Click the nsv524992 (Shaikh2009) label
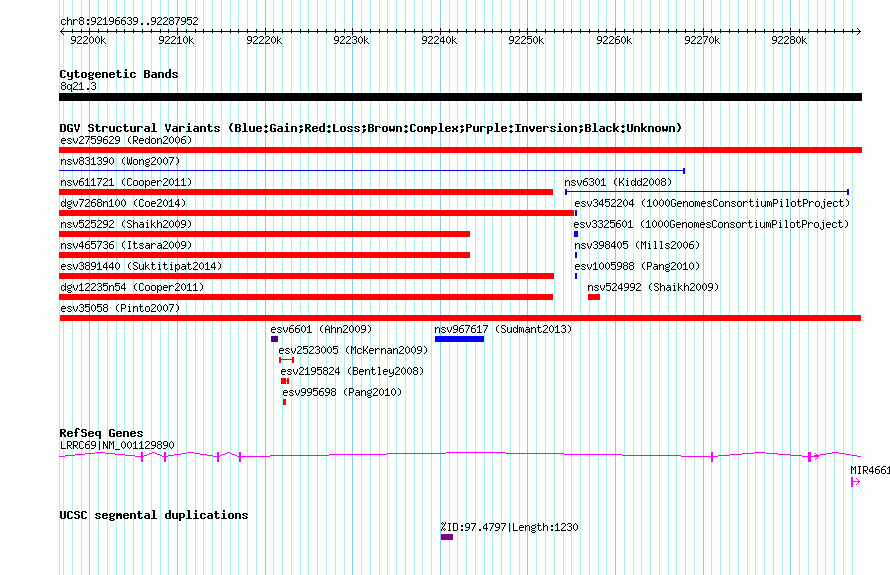The width and height of the screenshot is (890, 575). (x=653, y=287)
